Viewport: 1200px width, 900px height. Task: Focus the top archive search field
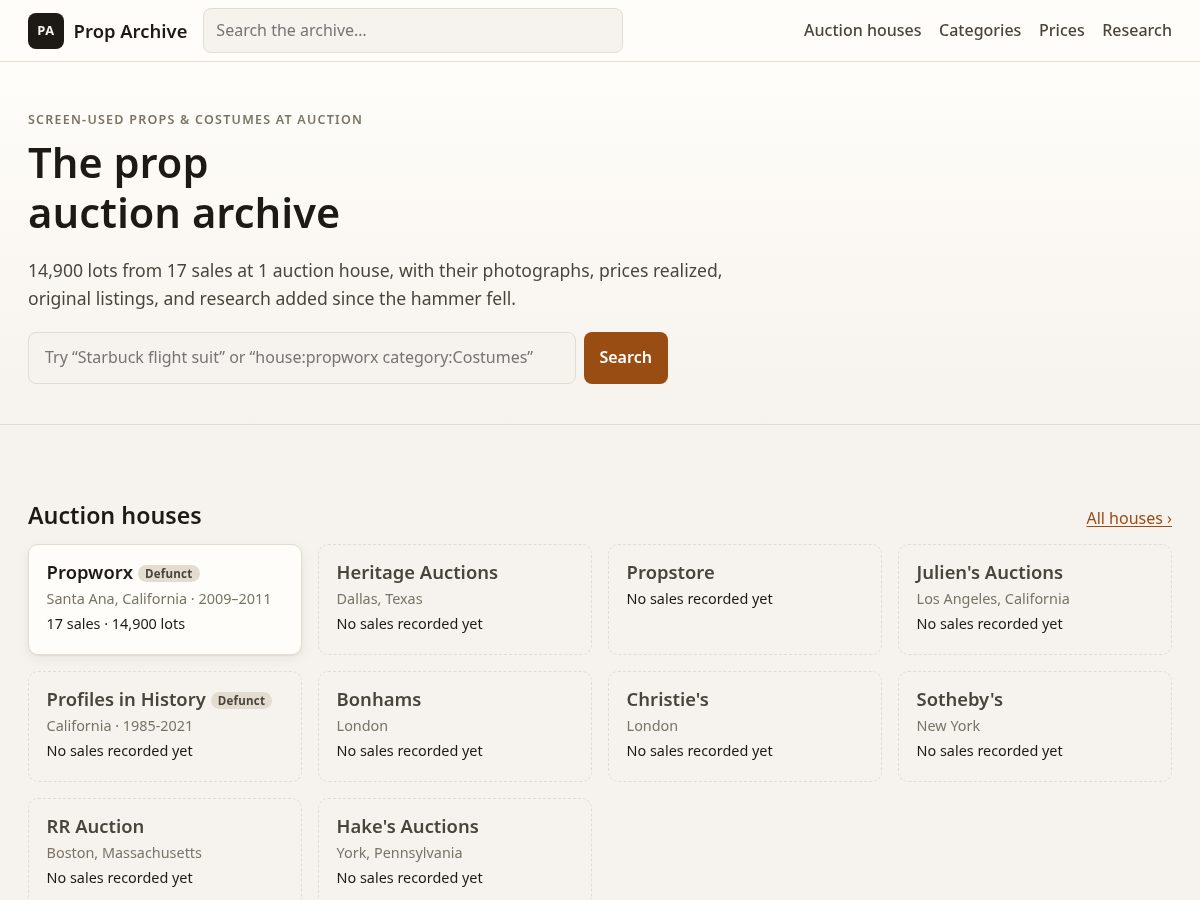click(413, 31)
